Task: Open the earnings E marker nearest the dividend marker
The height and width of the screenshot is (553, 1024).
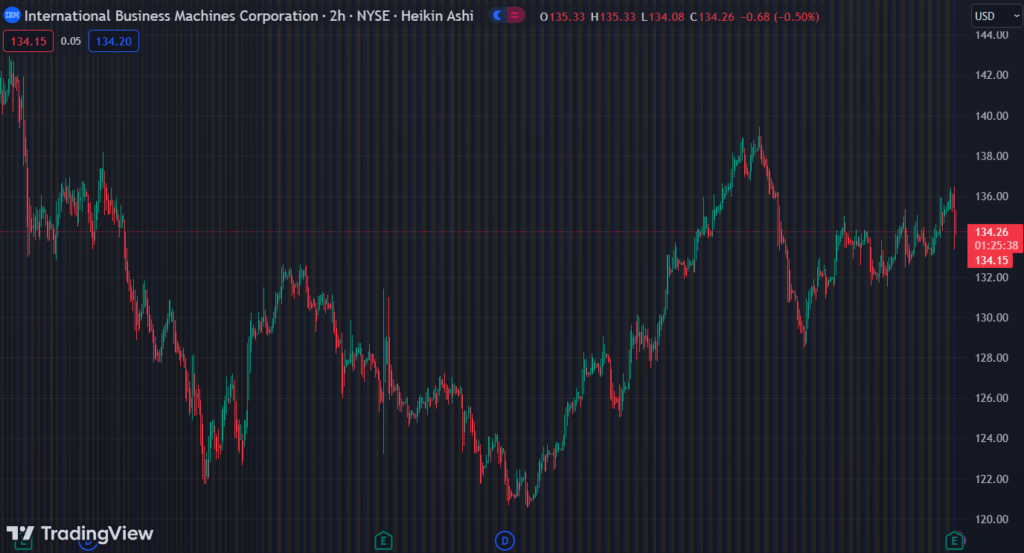Action: [383, 541]
